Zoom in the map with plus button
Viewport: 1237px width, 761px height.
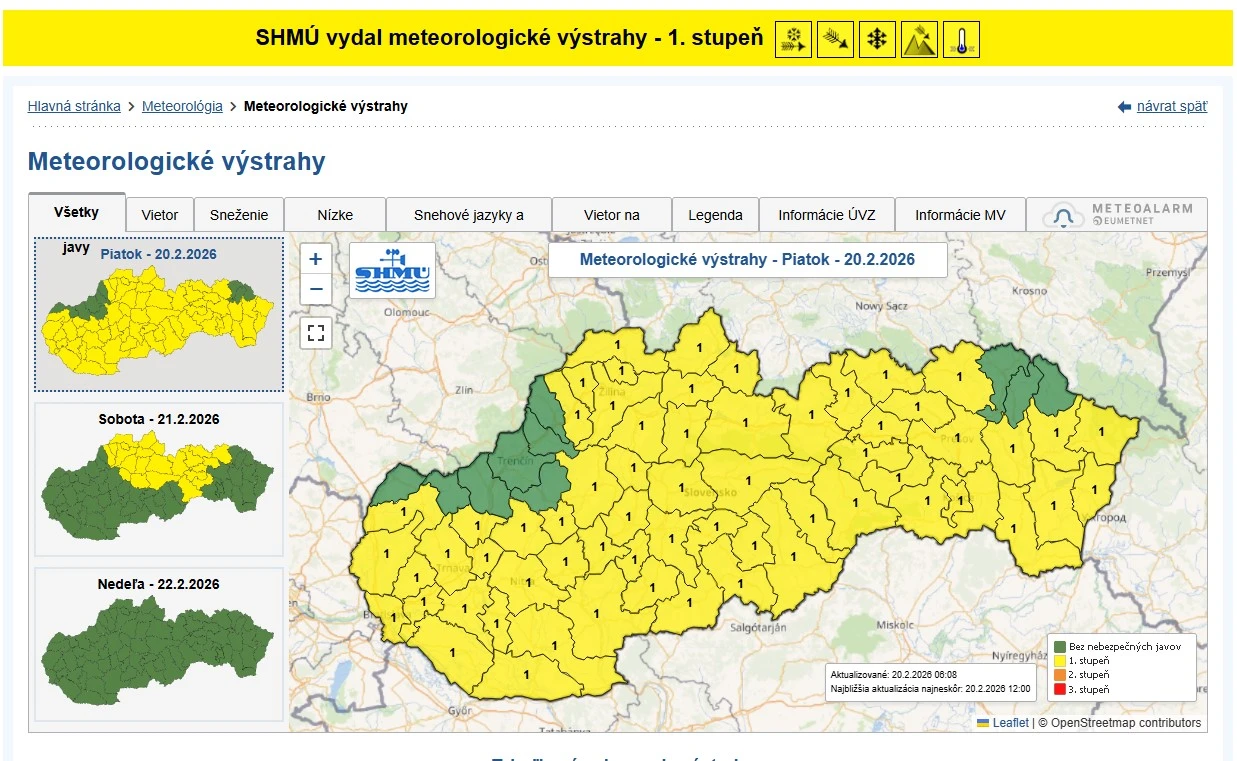(x=316, y=259)
